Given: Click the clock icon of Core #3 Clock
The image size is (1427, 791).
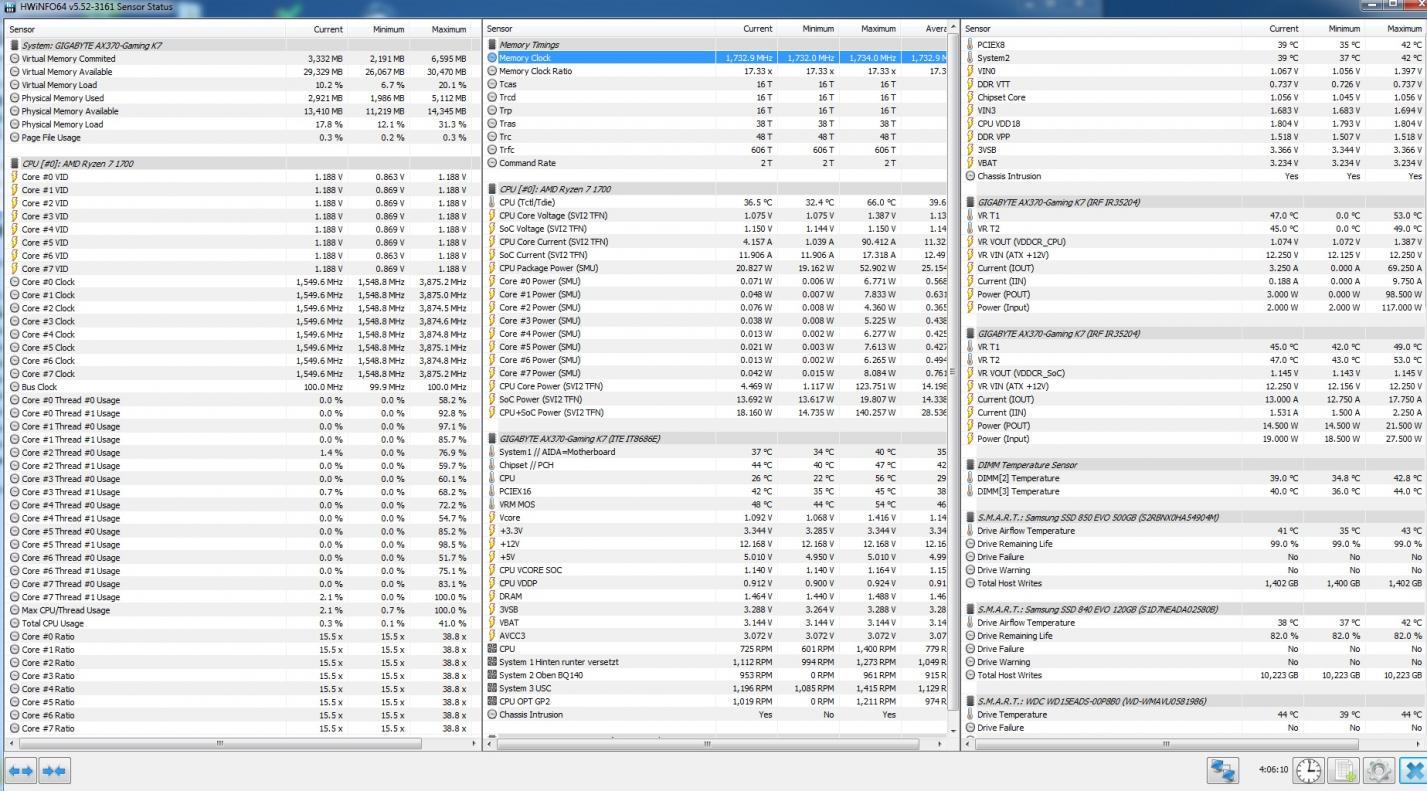Looking at the screenshot, I should pyautogui.click(x=14, y=321).
